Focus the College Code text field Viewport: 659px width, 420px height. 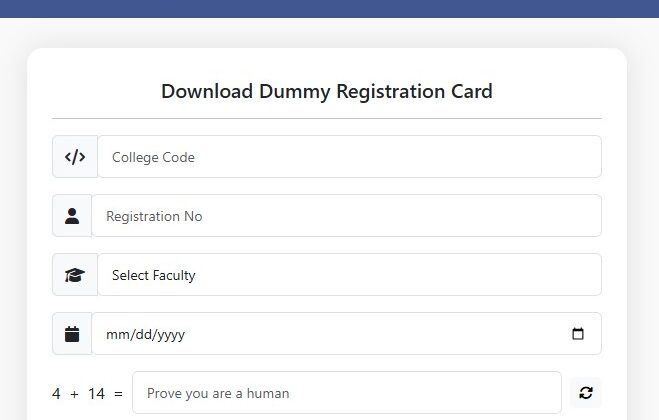tap(348, 157)
